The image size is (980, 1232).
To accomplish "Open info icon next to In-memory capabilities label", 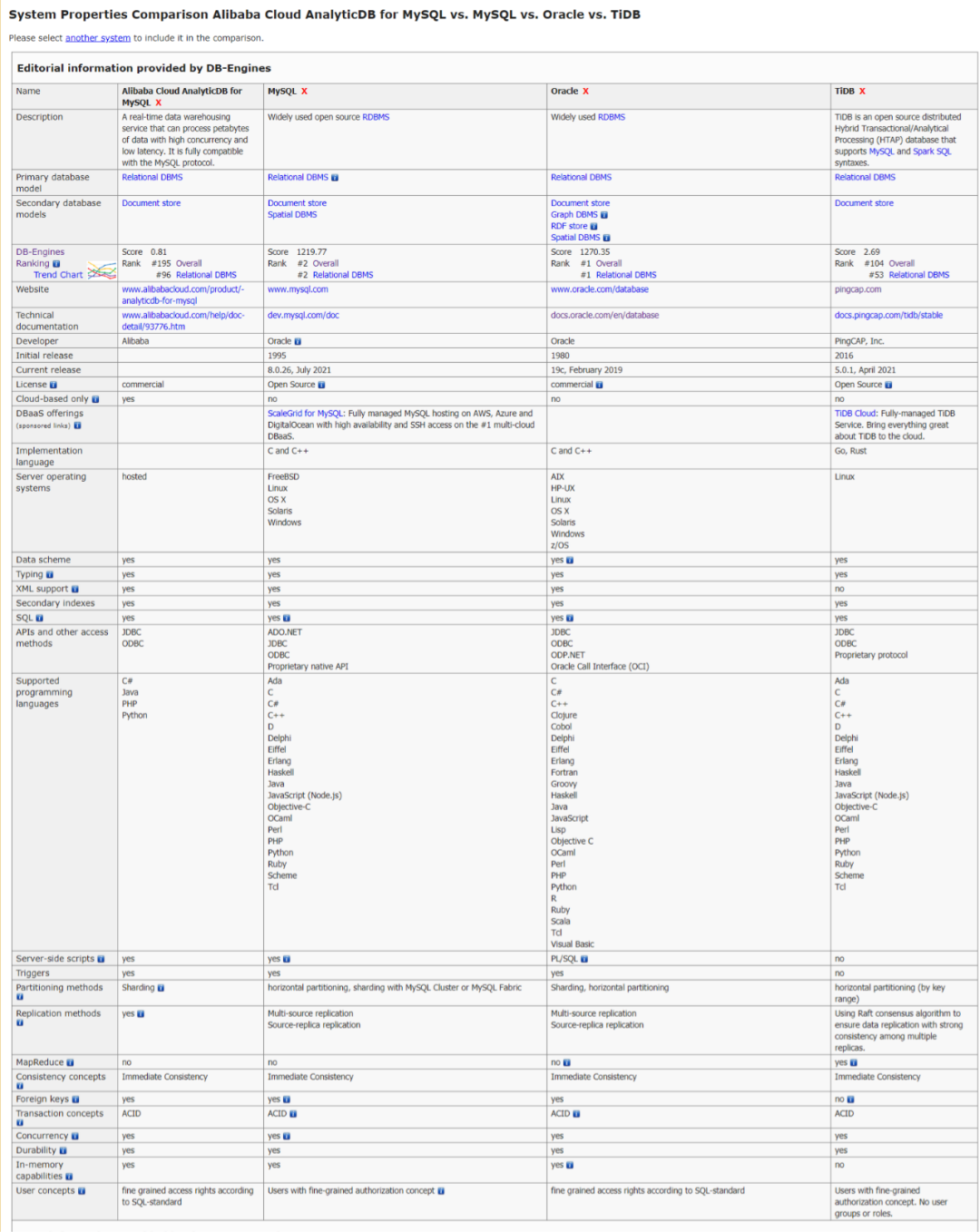I will coord(69,1177).
